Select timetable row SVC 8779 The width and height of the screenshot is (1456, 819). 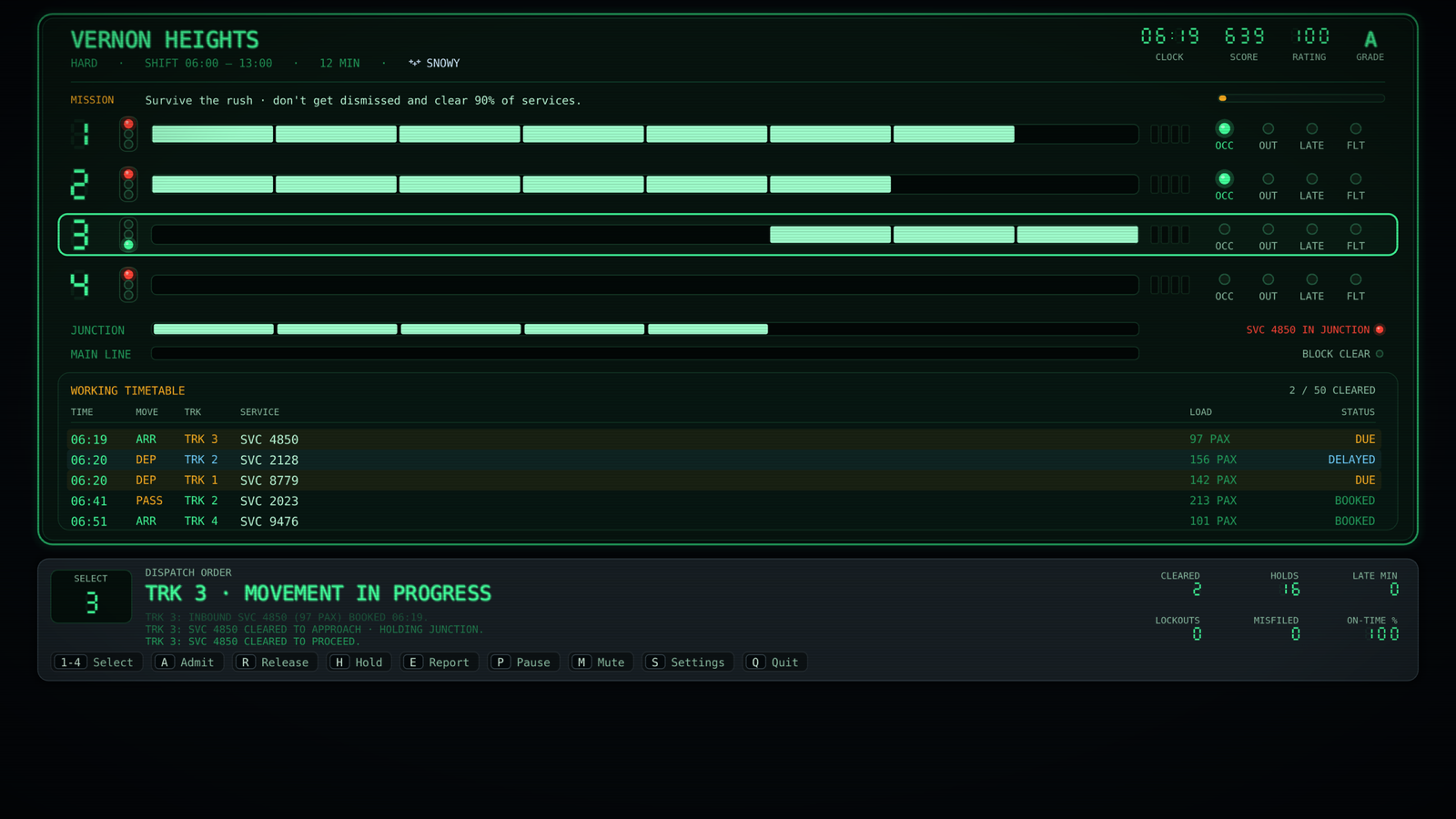tap(725, 480)
